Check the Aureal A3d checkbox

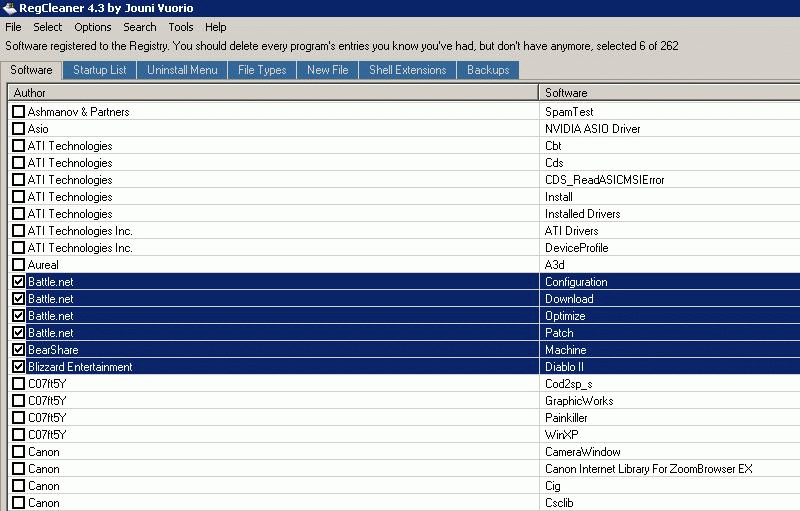click(x=18, y=265)
